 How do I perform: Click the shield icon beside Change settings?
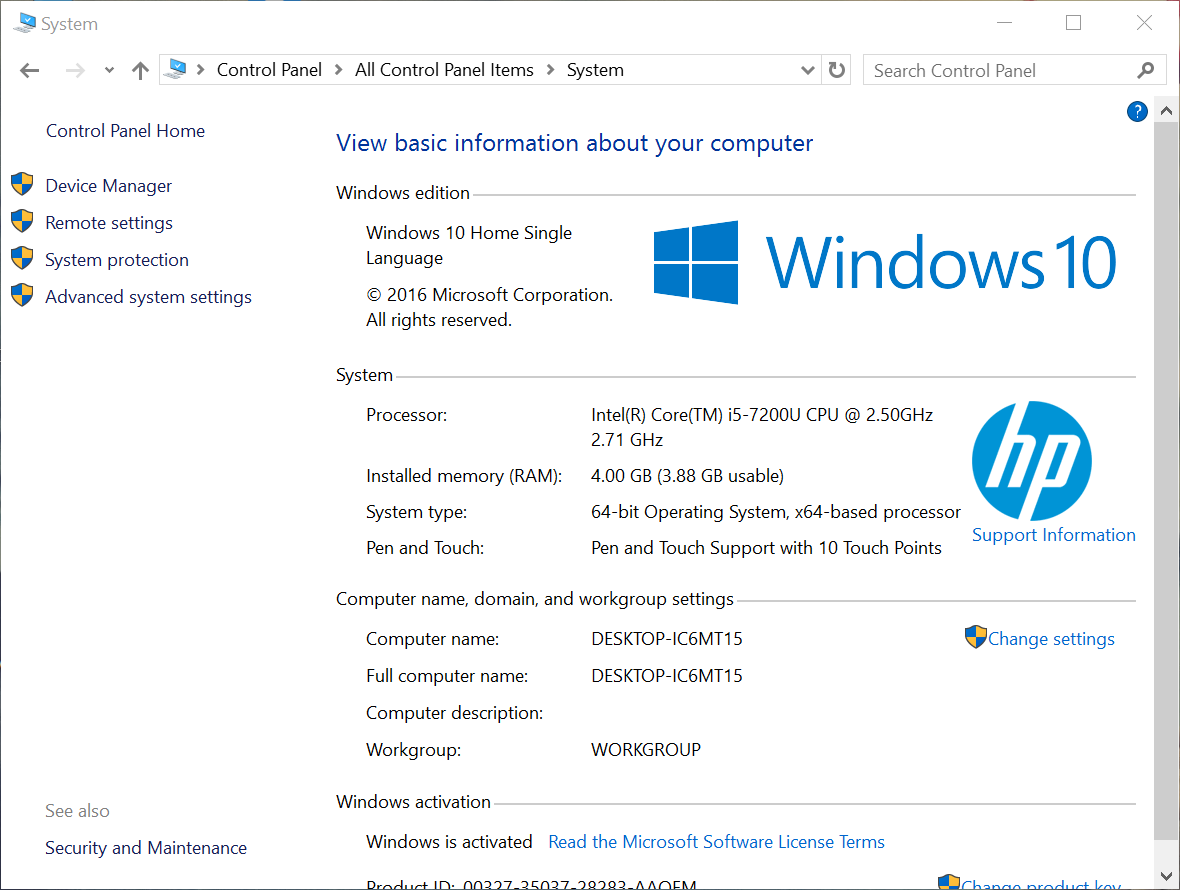click(975, 636)
